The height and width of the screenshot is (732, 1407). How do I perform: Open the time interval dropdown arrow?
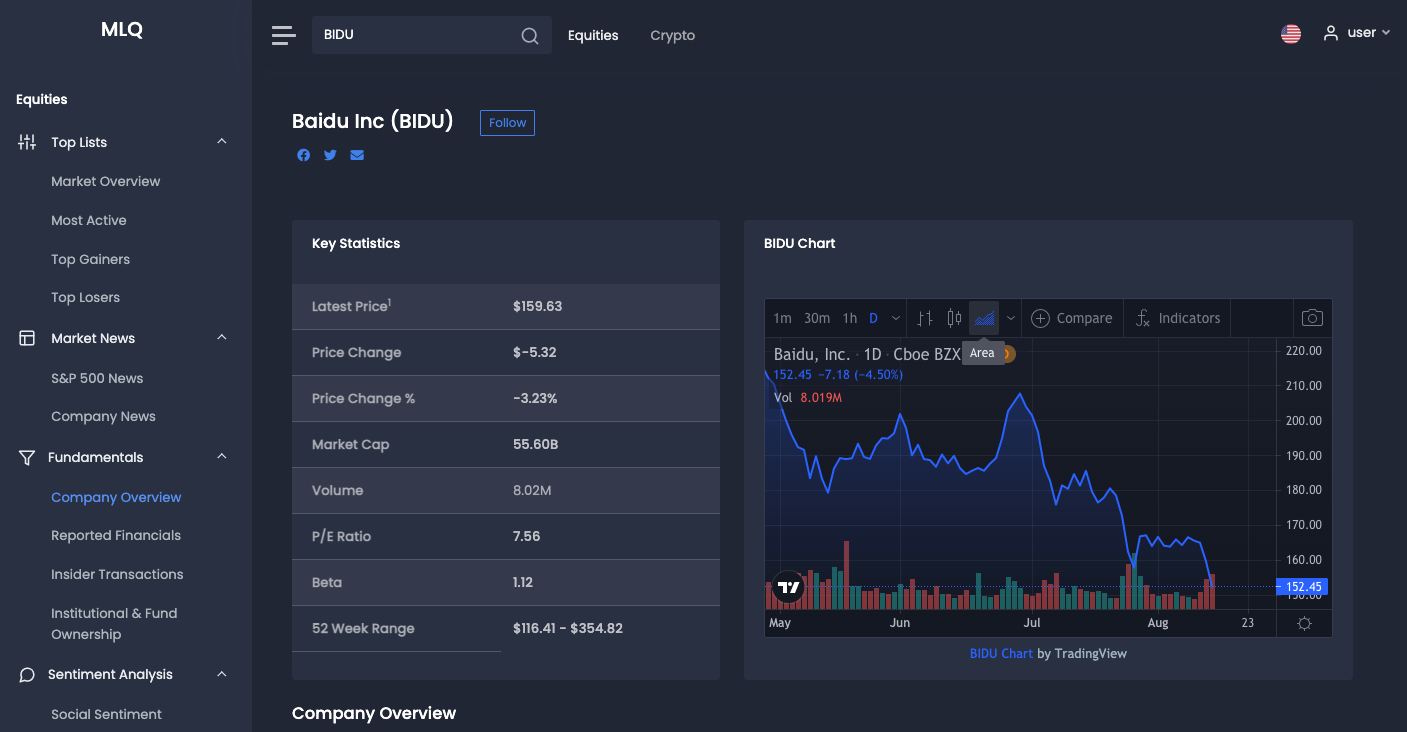pos(896,318)
